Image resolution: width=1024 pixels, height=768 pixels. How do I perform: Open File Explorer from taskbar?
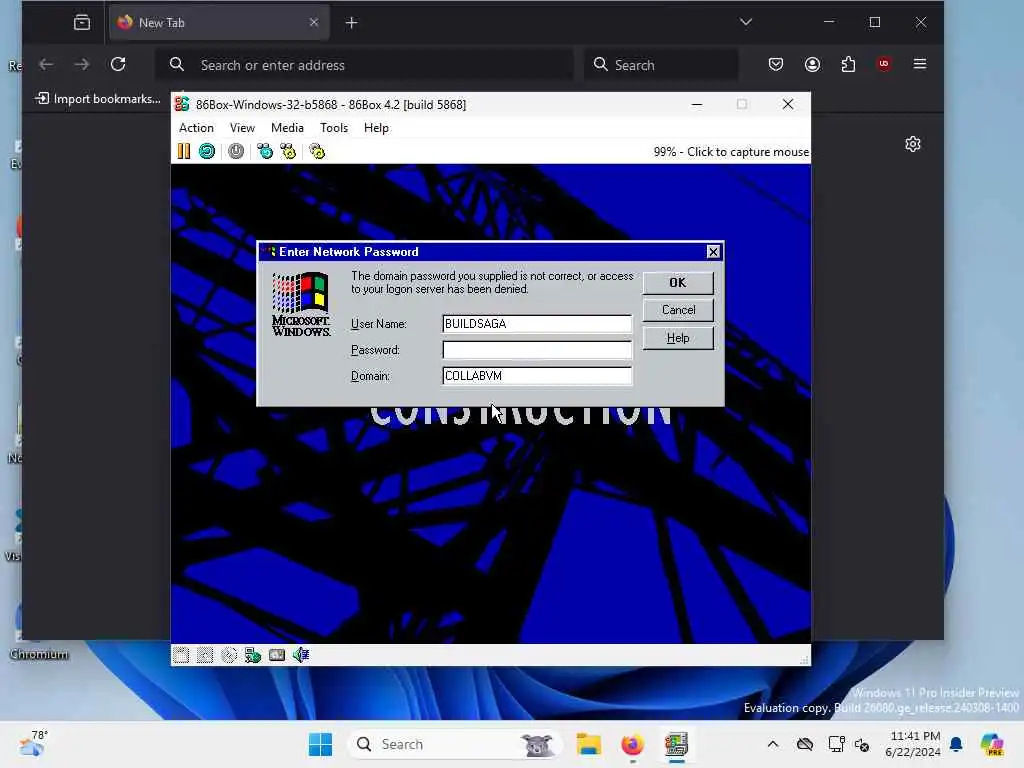click(588, 744)
